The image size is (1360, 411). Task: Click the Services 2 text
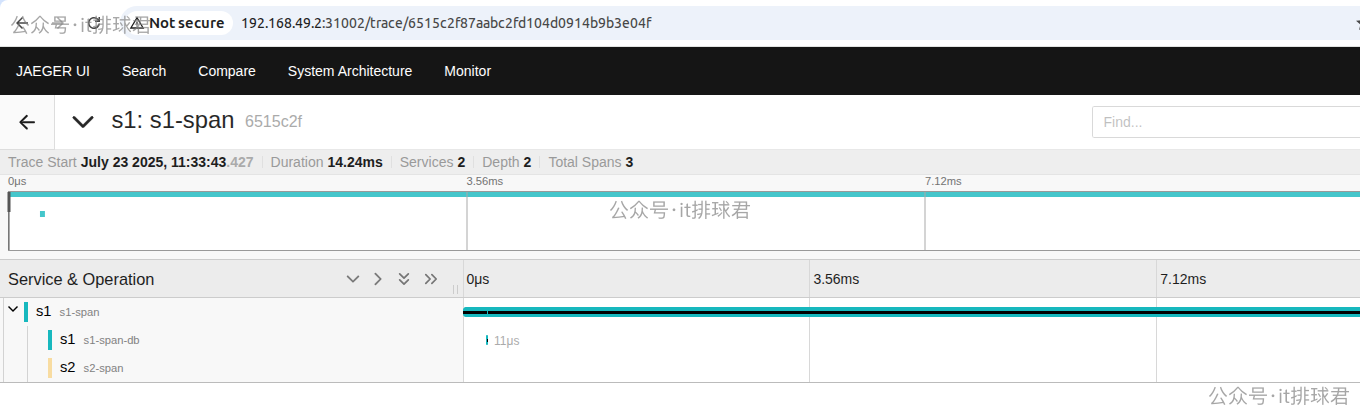pyautogui.click(x=433, y=162)
